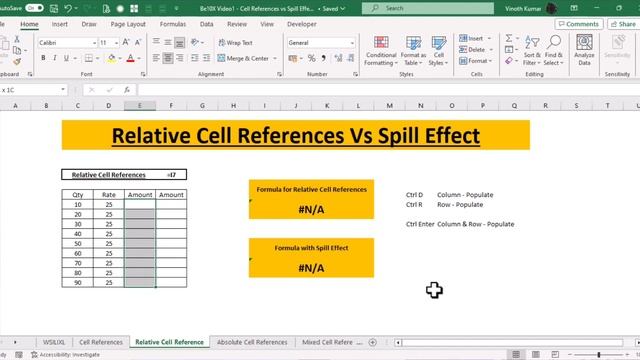Click Decrease Indent icon
The image size is (640, 360).
pos(195,58)
